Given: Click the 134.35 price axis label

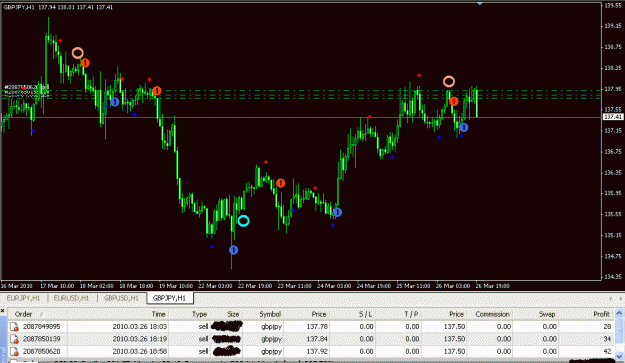Looking at the screenshot, I should tap(612, 277).
